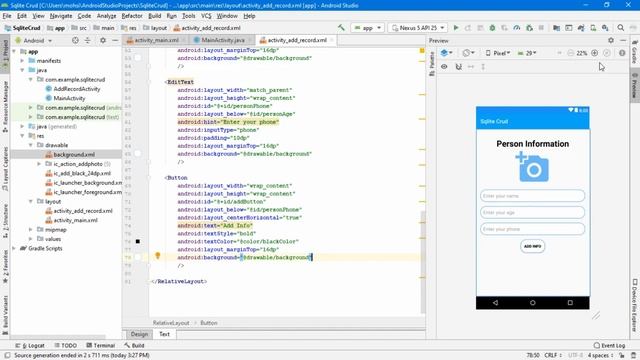Hide the Preview panel with minus icon
Image resolution: width=640 pixels, height=360 pixels.
(x=623, y=40)
